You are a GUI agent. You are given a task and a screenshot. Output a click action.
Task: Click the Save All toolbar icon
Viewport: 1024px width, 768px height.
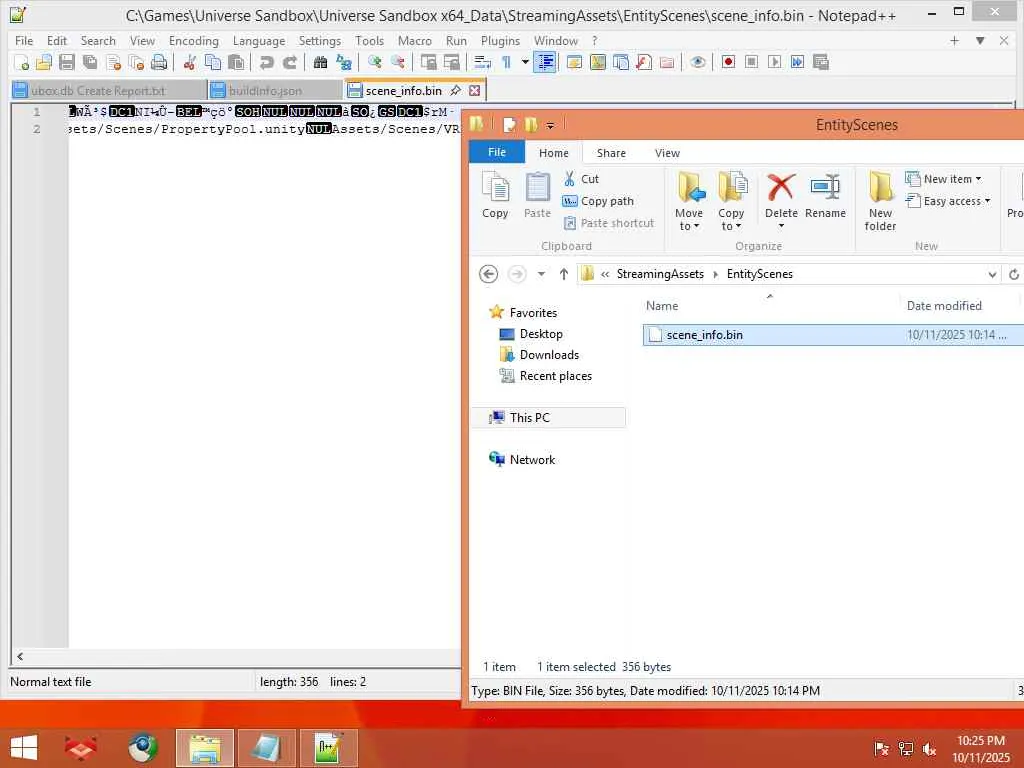(90, 62)
